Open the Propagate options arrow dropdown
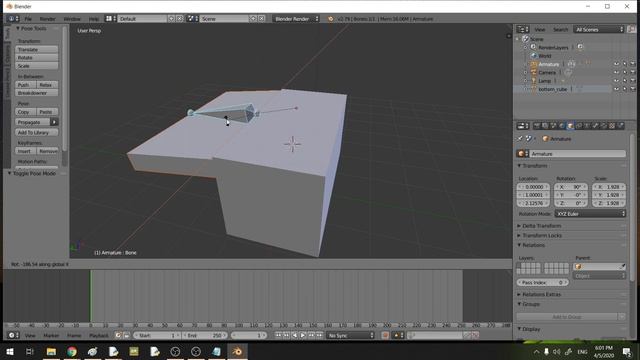 point(54,122)
